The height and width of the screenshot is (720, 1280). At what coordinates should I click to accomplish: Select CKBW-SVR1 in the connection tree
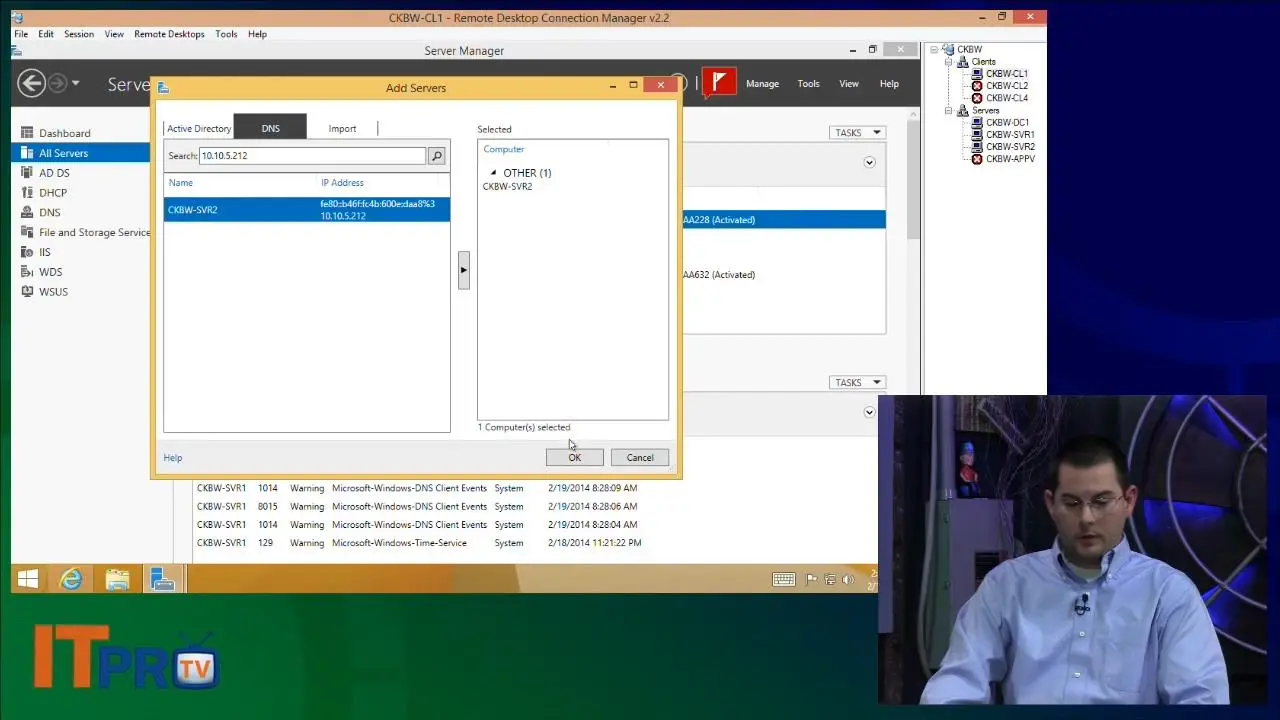tap(1010, 135)
